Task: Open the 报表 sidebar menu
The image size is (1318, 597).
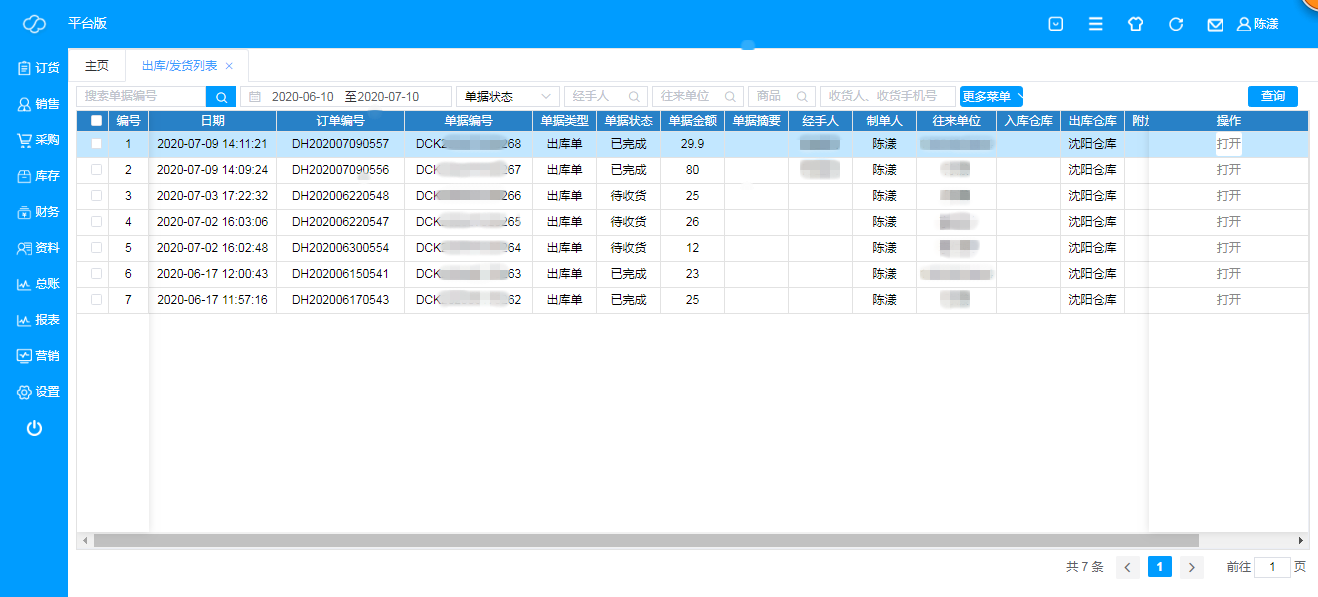Action: (x=38, y=320)
